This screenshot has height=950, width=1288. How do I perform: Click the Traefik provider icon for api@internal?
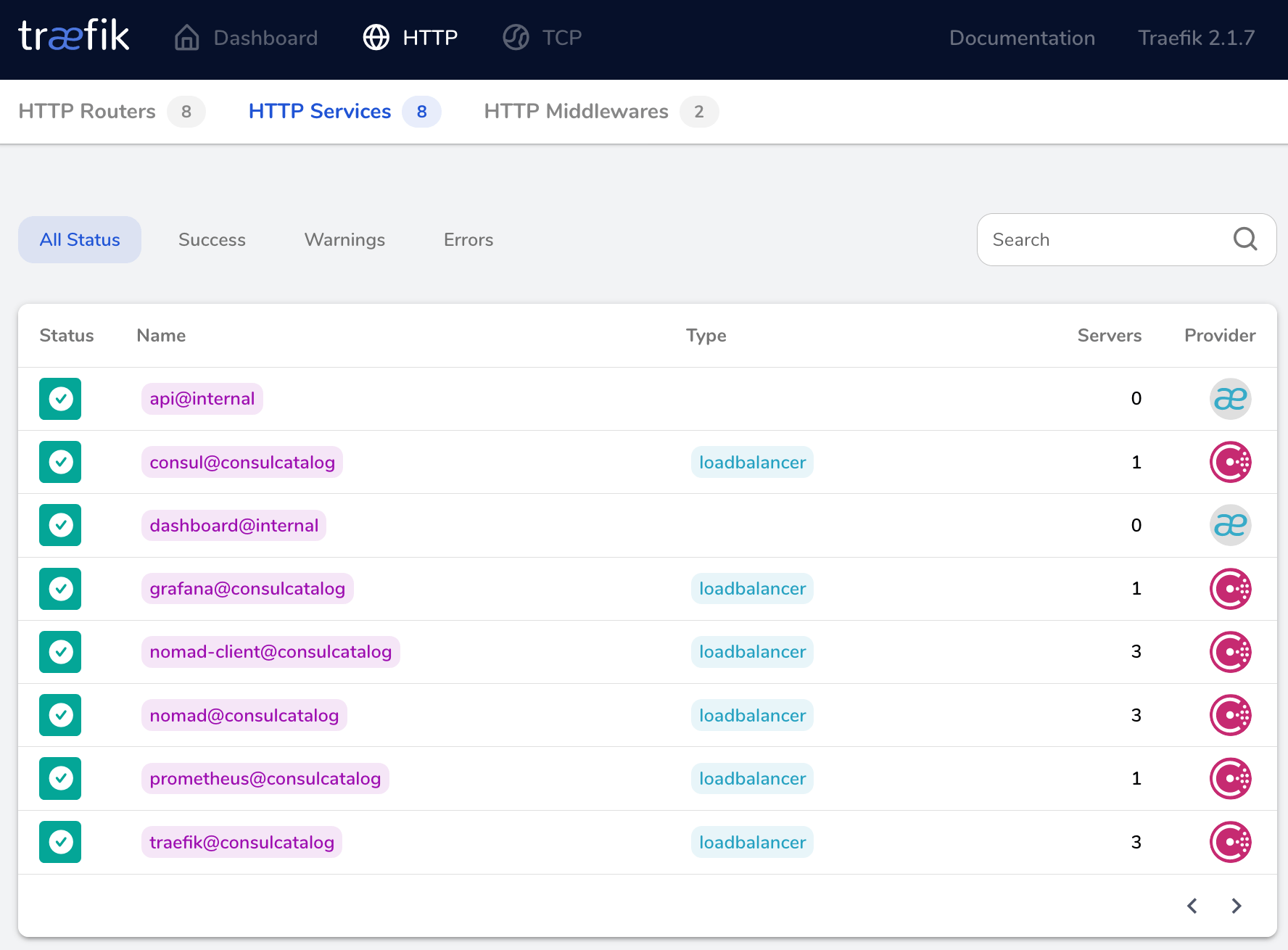pos(1230,399)
